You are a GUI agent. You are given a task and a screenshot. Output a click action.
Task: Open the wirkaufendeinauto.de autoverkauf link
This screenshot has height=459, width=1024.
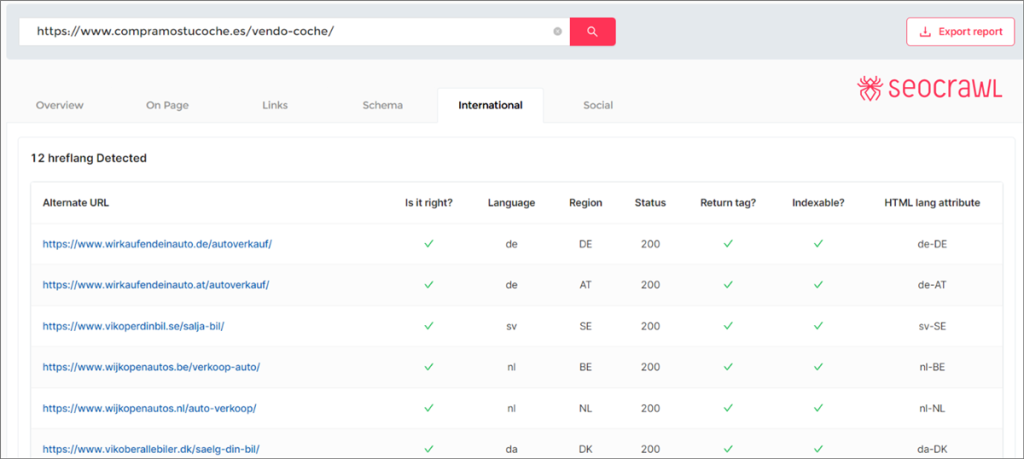[157, 243]
